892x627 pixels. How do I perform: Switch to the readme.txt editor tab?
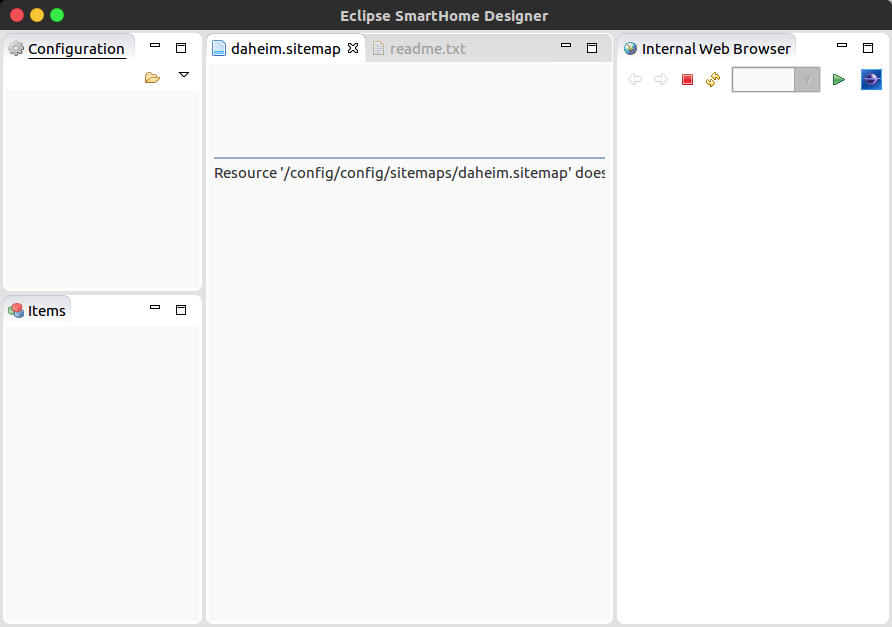419,49
